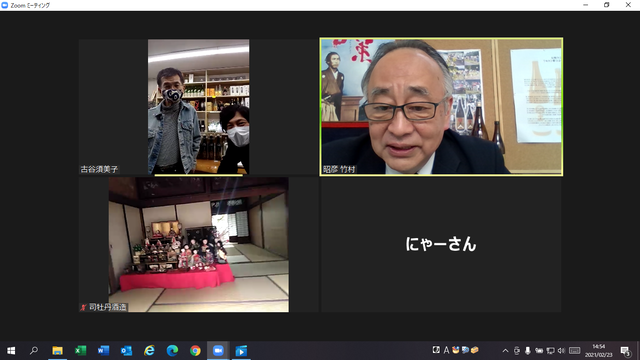Select 古谷須美子 video tile
This screenshot has height=360, width=640.
[x=198, y=107]
